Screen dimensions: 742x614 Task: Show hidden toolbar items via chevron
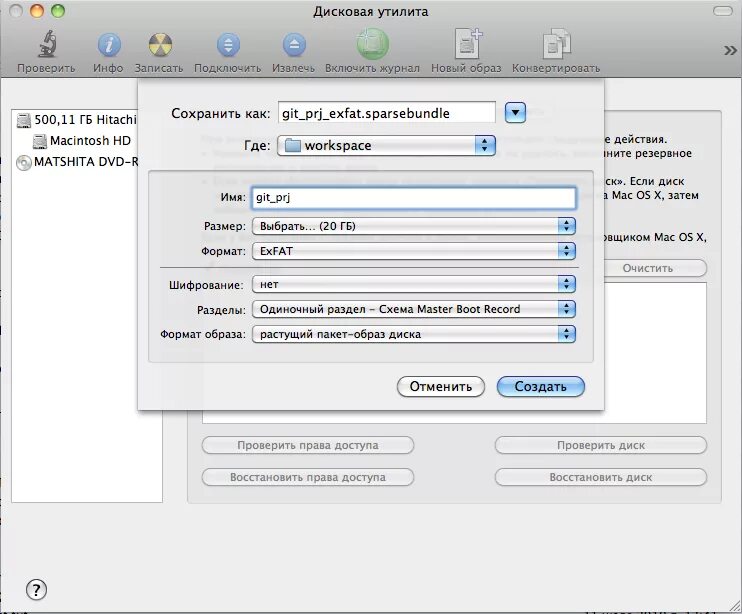point(730,50)
